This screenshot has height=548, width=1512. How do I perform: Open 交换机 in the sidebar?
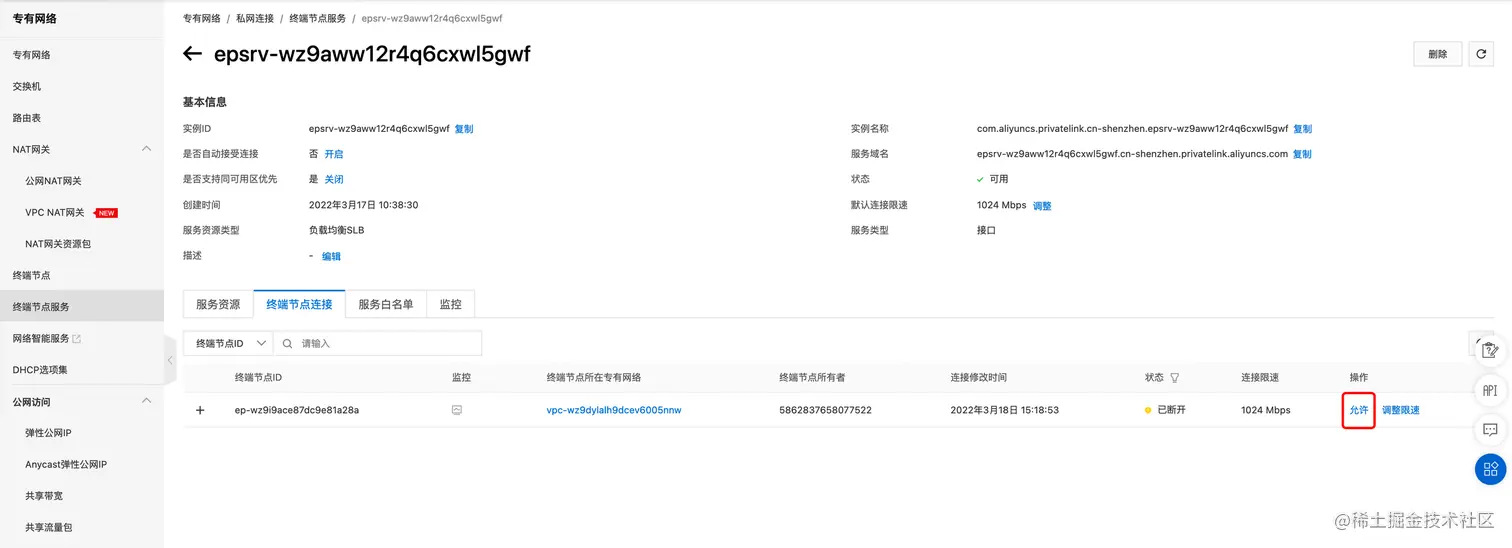click(x=27, y=86)
